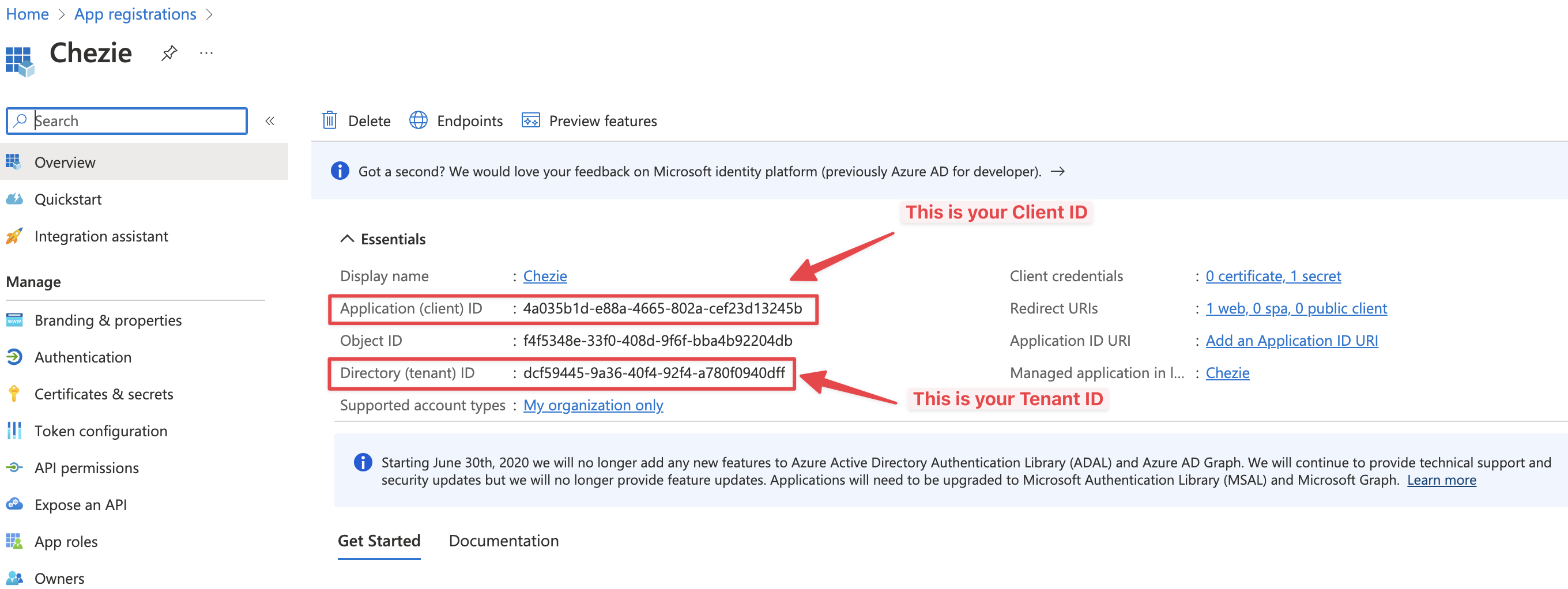
Task: Click Learn more in ADAL notice
Action: click(x=1441, y=479)
